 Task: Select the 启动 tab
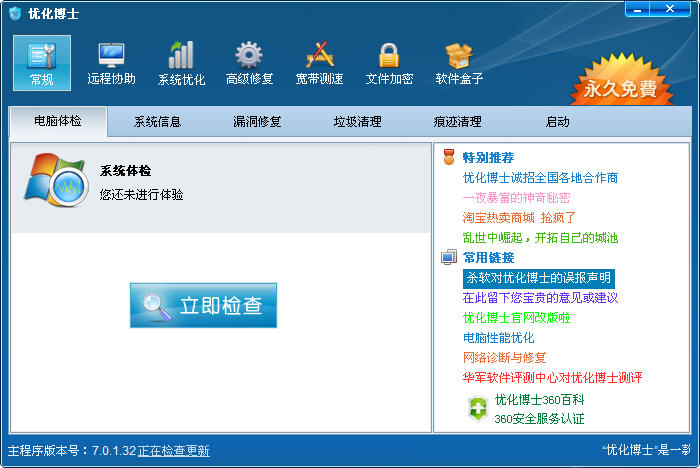(x=557, y=122)
